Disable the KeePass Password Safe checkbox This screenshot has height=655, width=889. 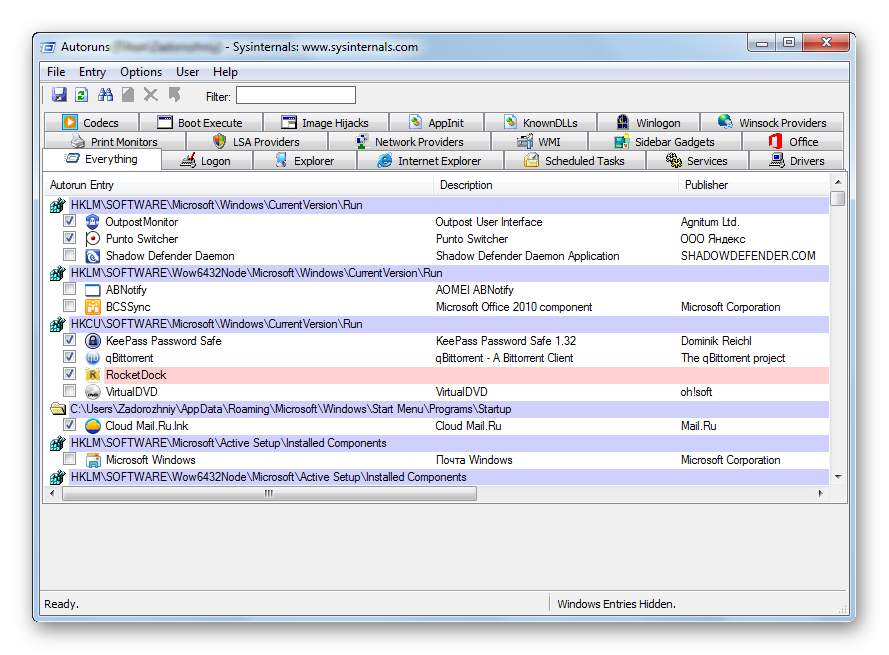click(x=69, y=340)
